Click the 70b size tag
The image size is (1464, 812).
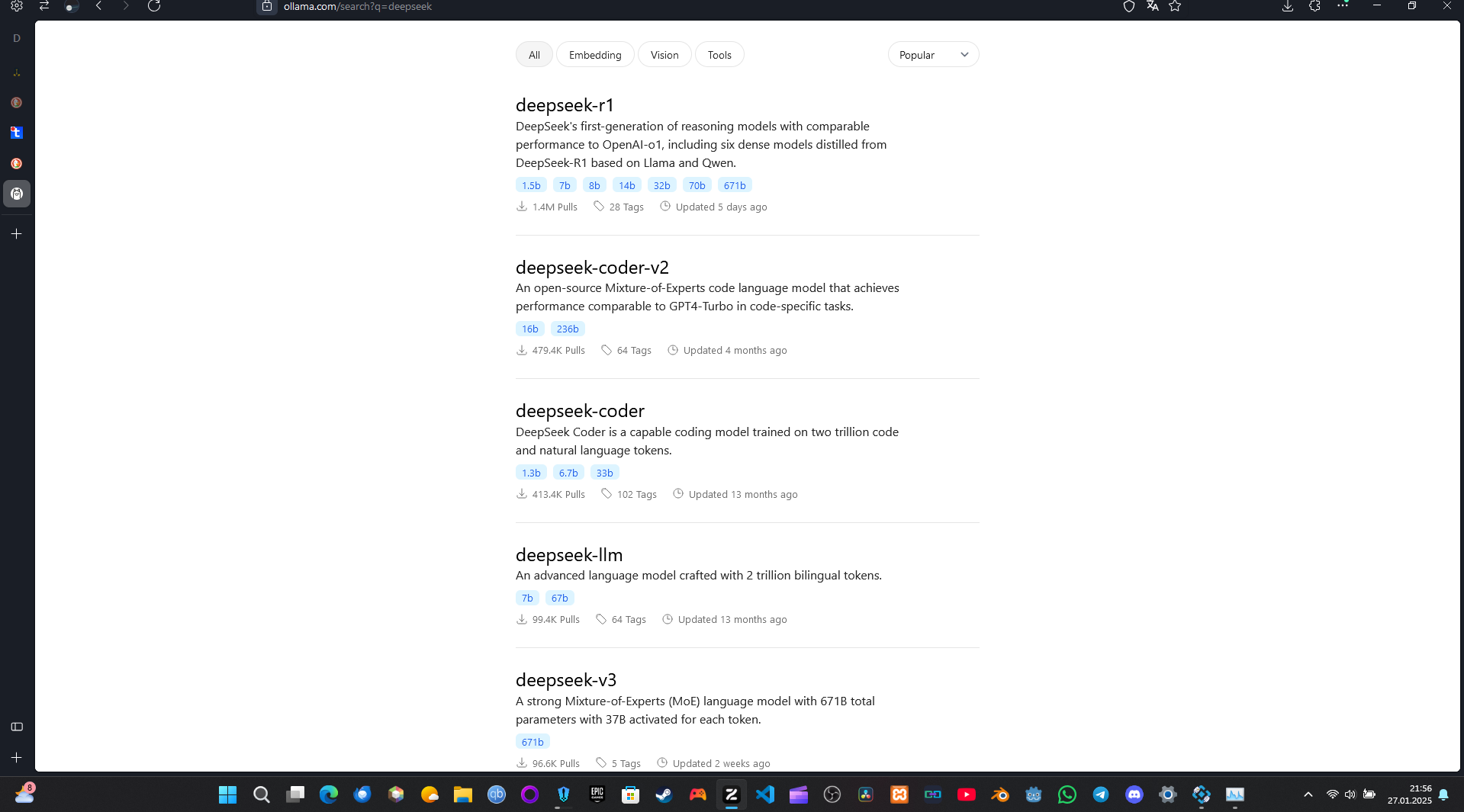pyautogui.click(x=697, y=185)
